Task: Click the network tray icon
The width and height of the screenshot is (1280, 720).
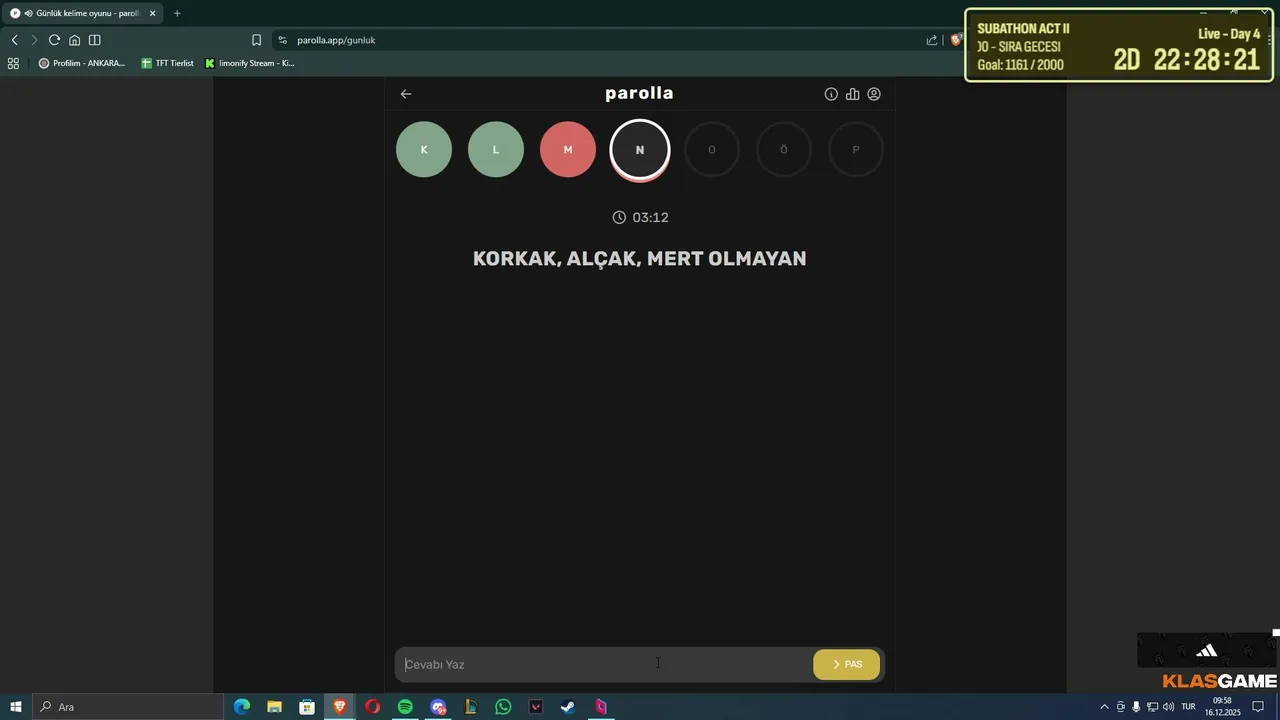Action: click(x=1152, y=707)
